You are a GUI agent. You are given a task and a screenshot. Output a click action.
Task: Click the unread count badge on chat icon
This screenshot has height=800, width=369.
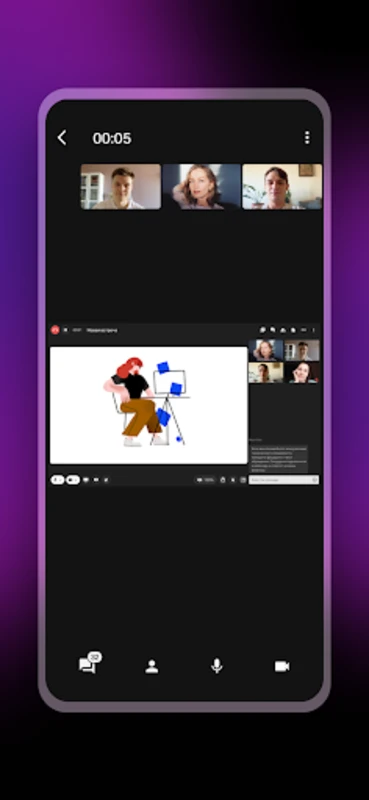[94, 658]
